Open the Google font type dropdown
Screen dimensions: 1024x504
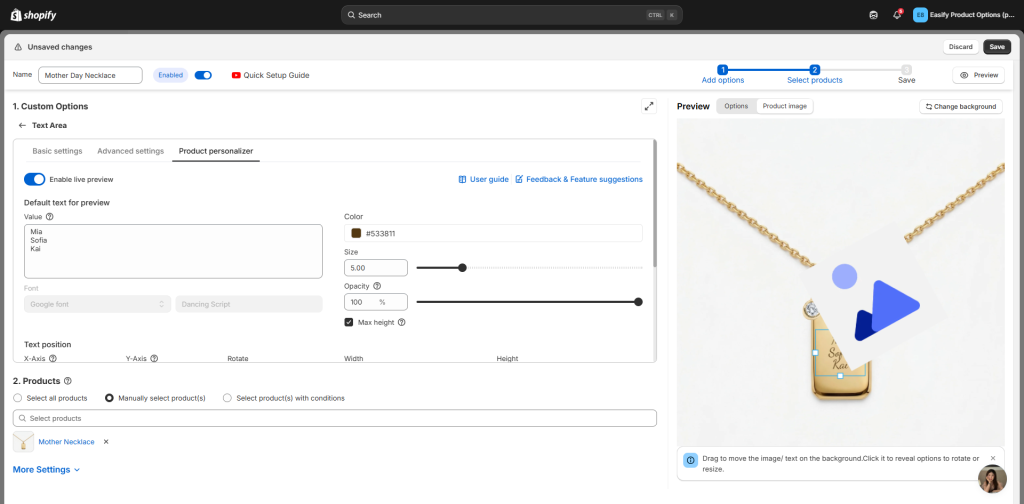click(x=98, y=304)
